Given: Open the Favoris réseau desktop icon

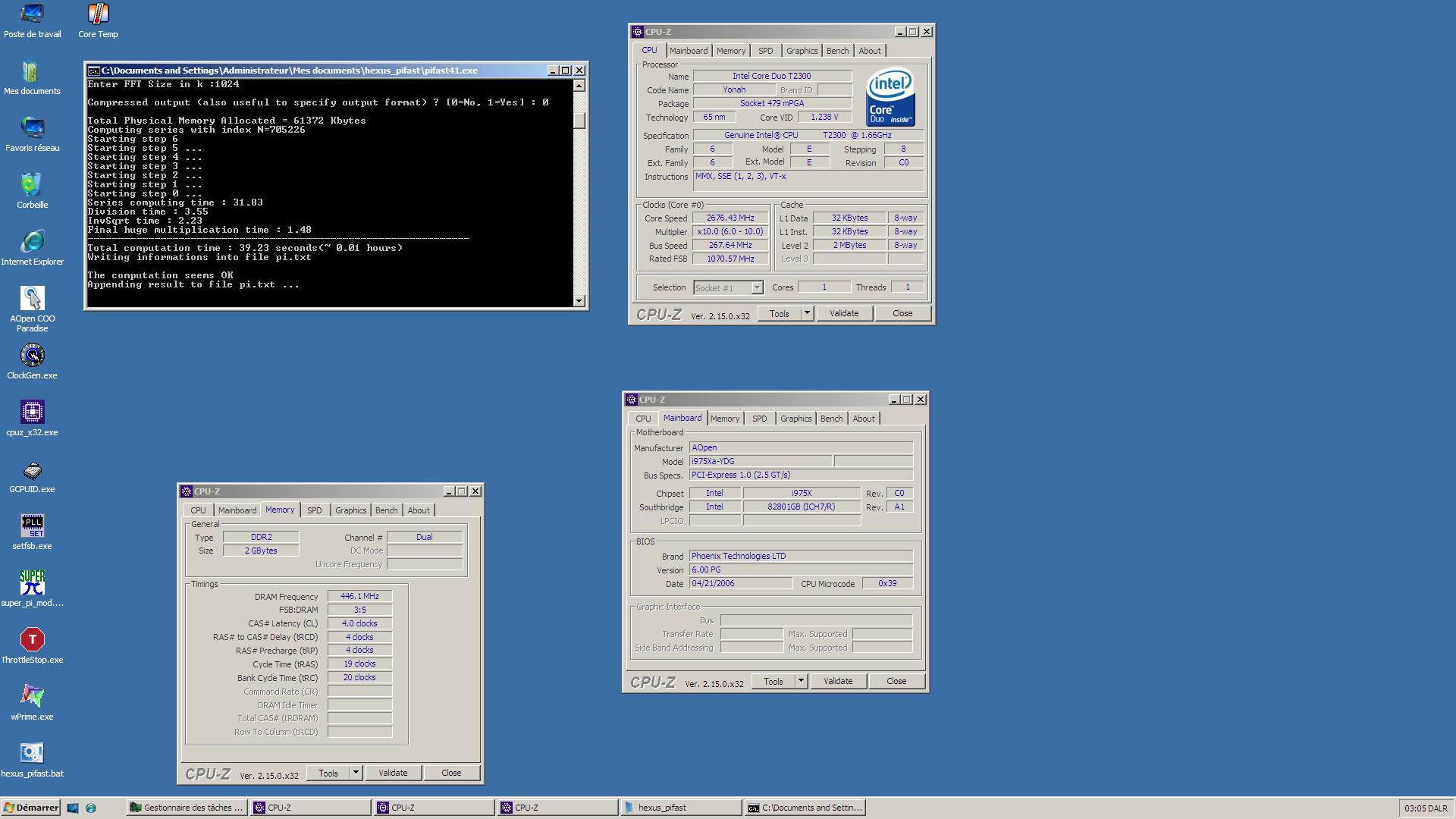Looking at the screenshot, I should pyautogui.click(x=32, y=135).
